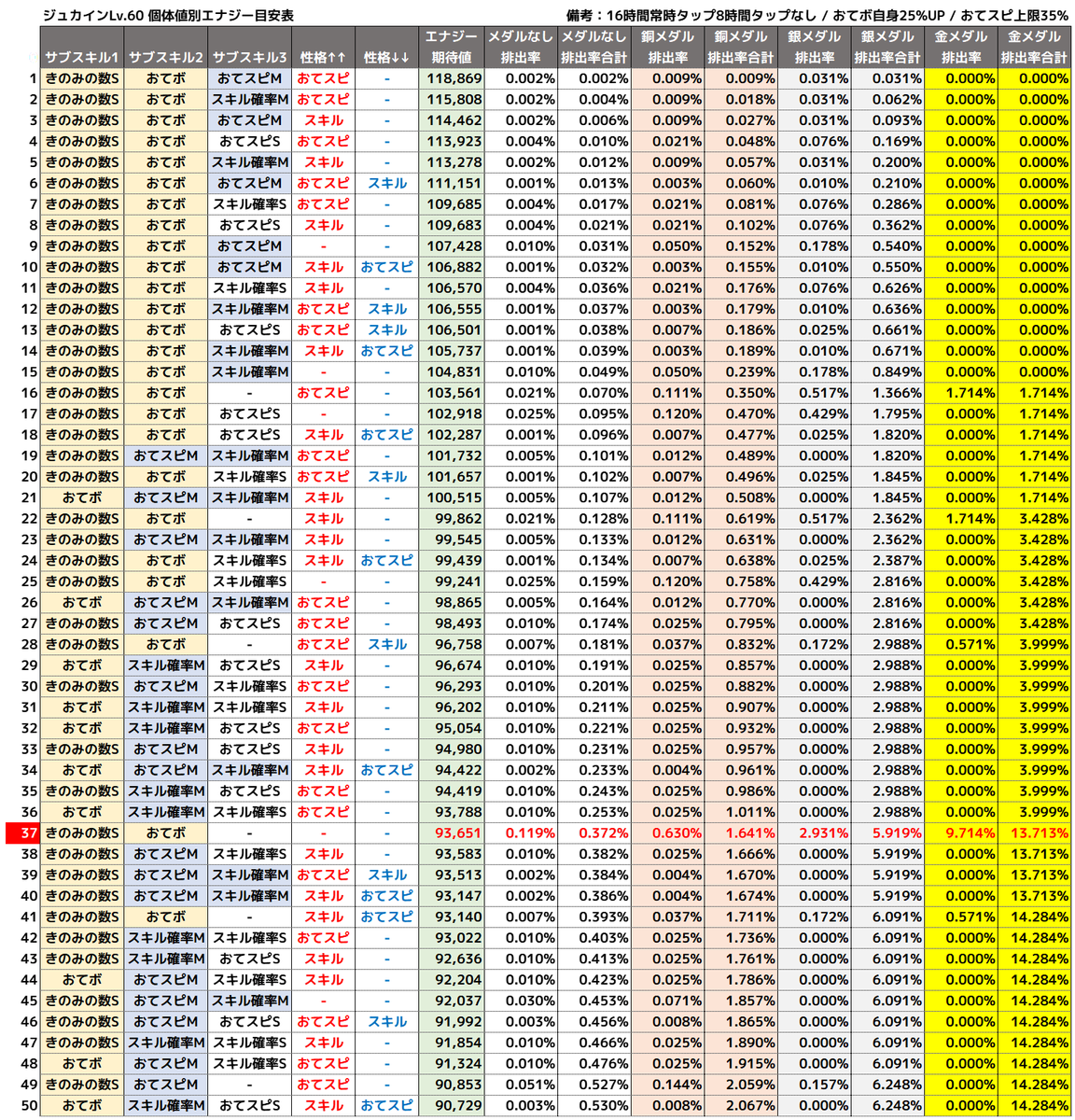Select energy value 115,808
The width and height of the screenshot is (1075, 1120).
(452, 99)
